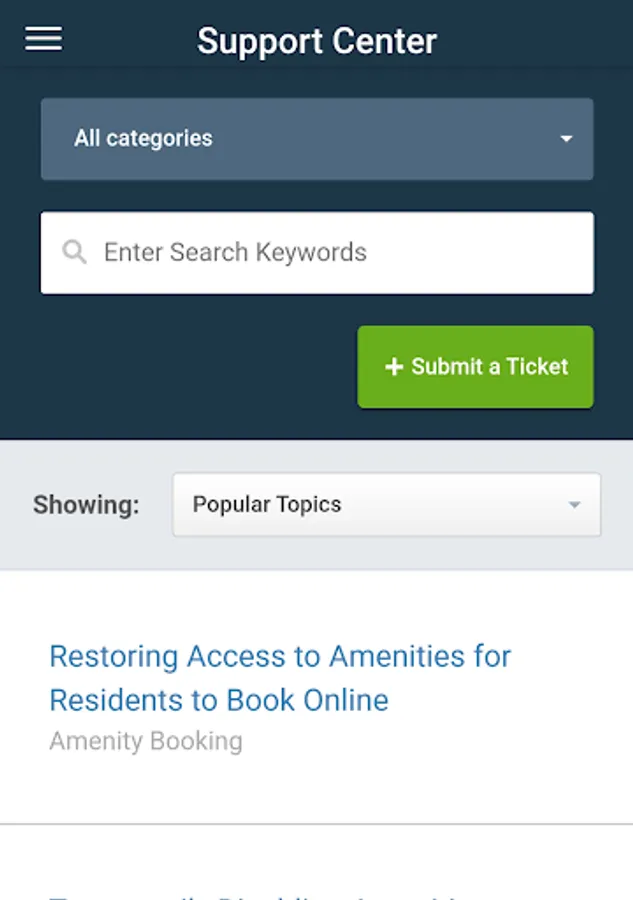Click the Showing: label

click(x=86, y=505)
